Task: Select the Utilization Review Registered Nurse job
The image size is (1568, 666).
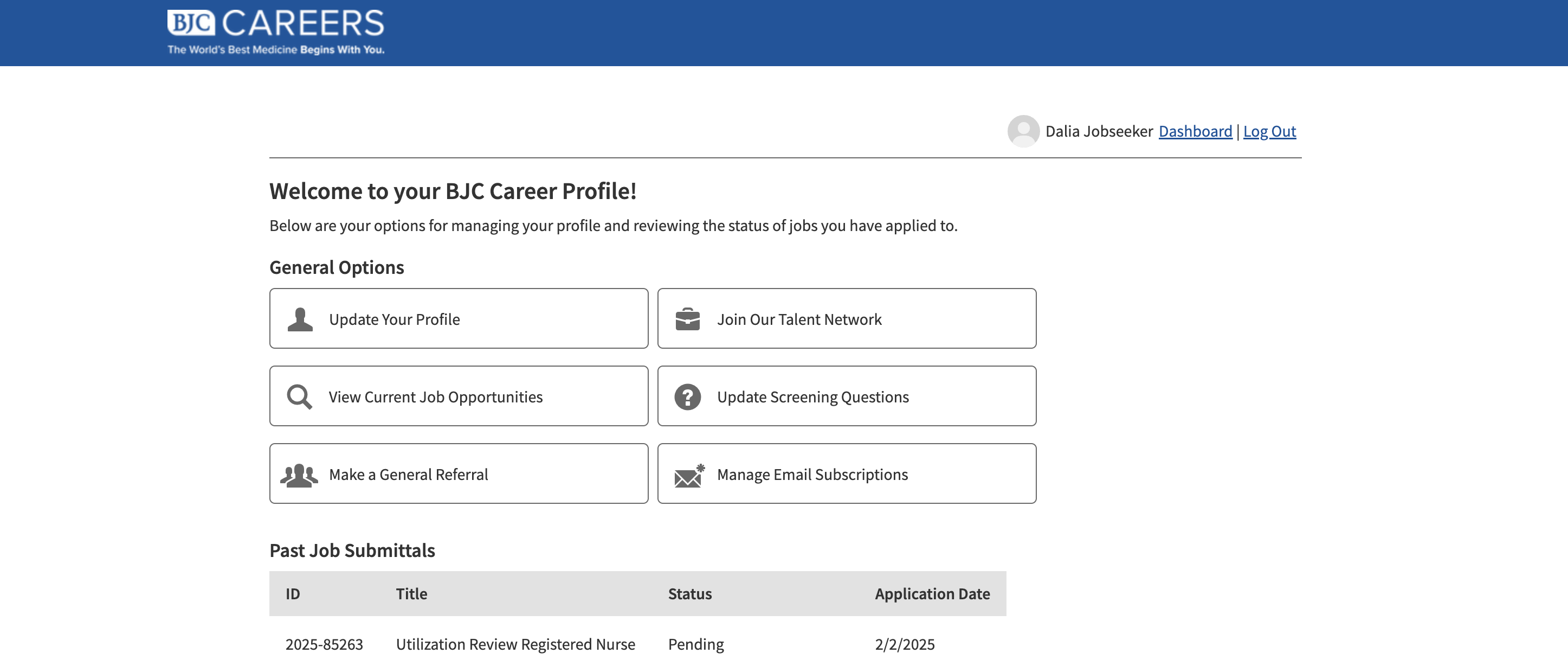Action: pyautogui.click(x=515, y=644)
